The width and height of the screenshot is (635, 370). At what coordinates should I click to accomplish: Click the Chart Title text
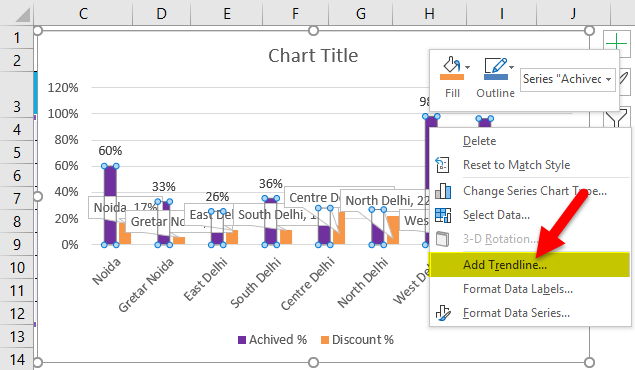[313, 55]
